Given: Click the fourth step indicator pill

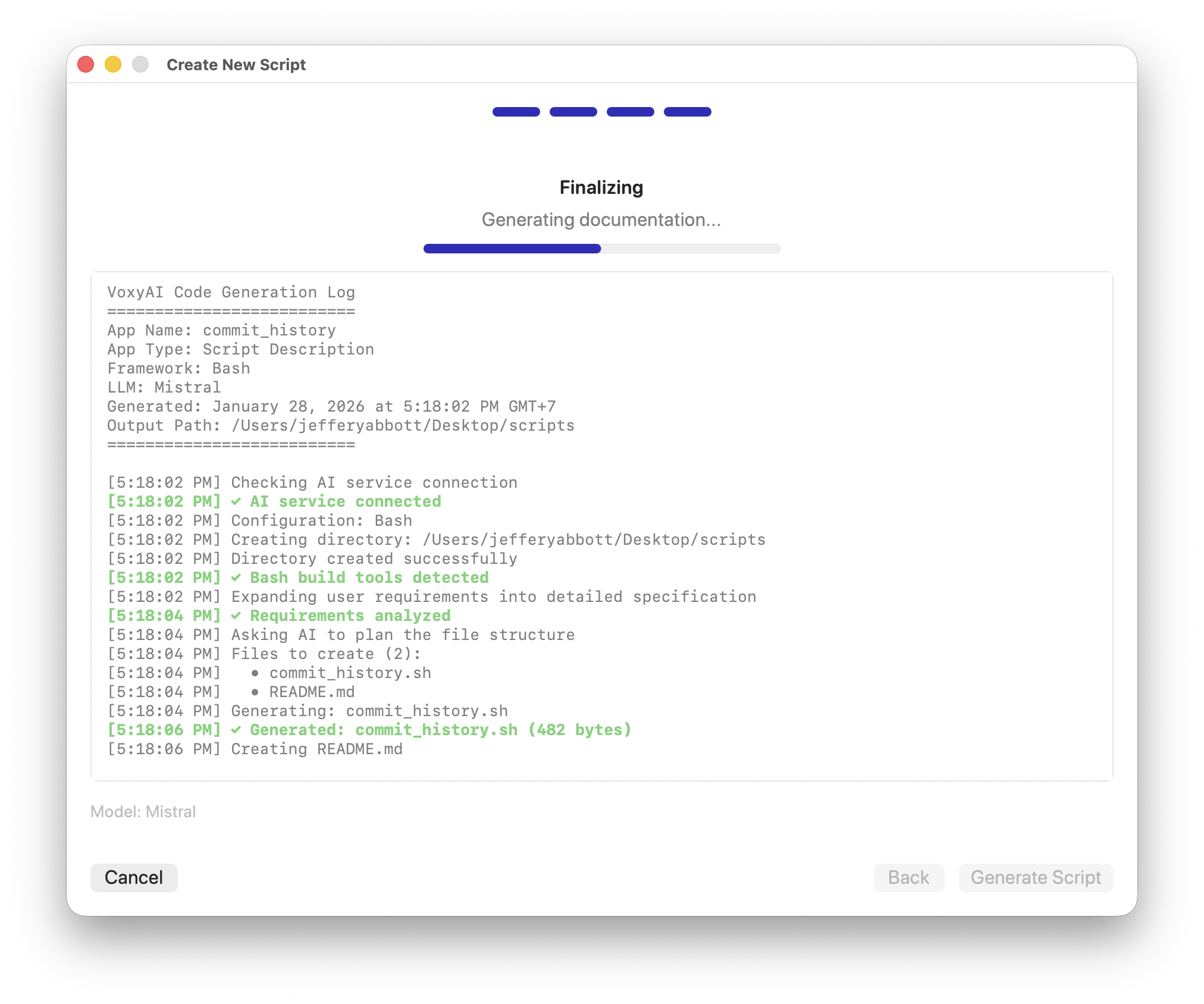Looking at the screenshot, I should coord(687,112).
